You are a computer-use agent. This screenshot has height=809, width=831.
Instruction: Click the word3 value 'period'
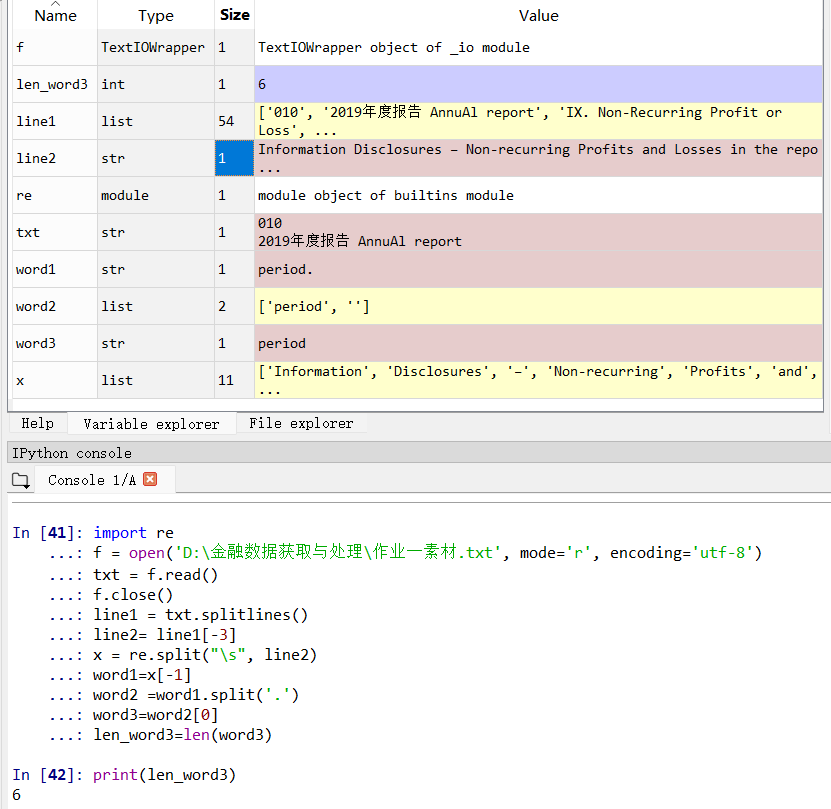point(538,344)
